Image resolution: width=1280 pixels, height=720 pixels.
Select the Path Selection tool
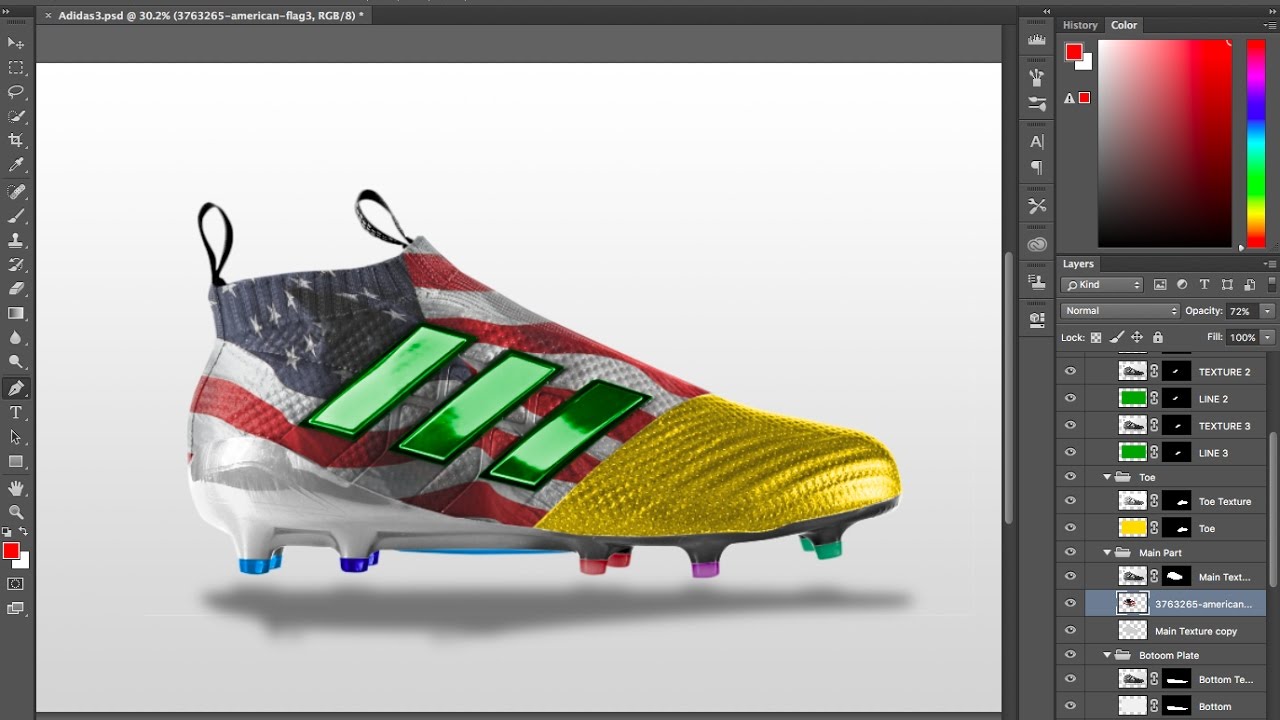pyautogui.click(x=16, y=437)
